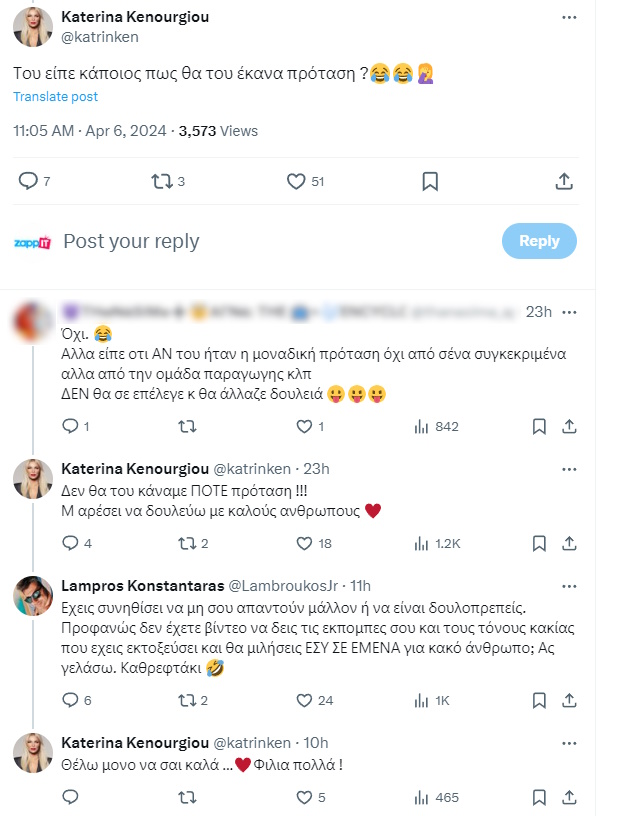This screenshot has height=816, width=625.
Task: Open more options on the main post
Action: tap(569, 19)
